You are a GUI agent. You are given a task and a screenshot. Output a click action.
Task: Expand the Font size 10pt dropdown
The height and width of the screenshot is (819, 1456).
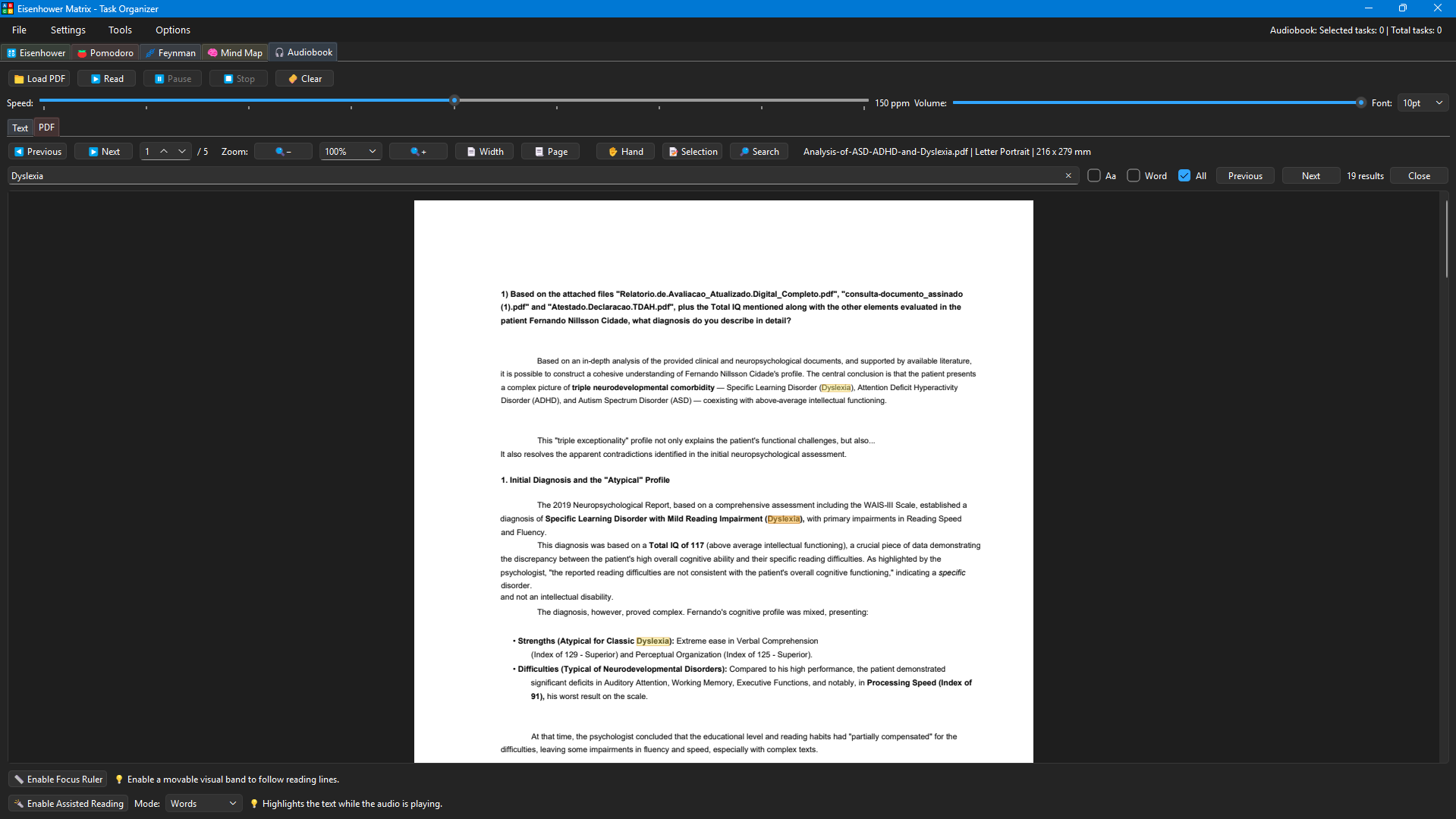1423,103
